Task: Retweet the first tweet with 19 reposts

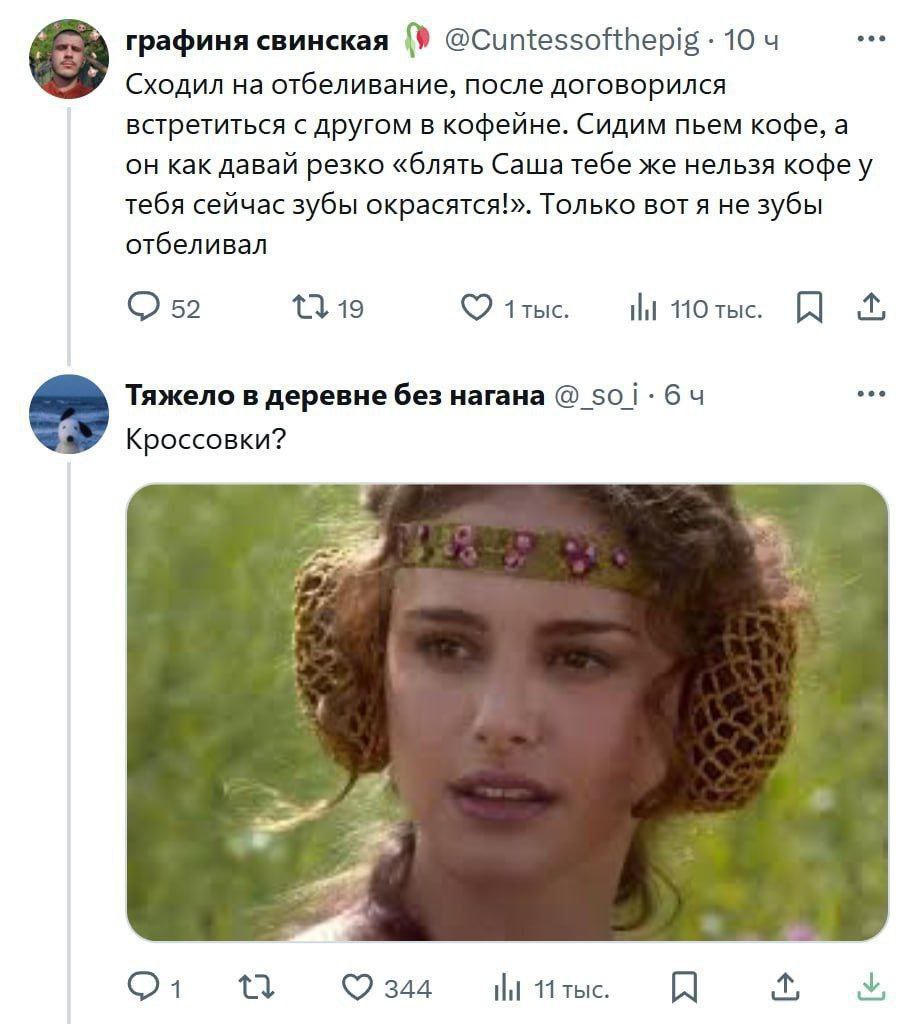Action: pyautogui.click(x=328, y=308)
